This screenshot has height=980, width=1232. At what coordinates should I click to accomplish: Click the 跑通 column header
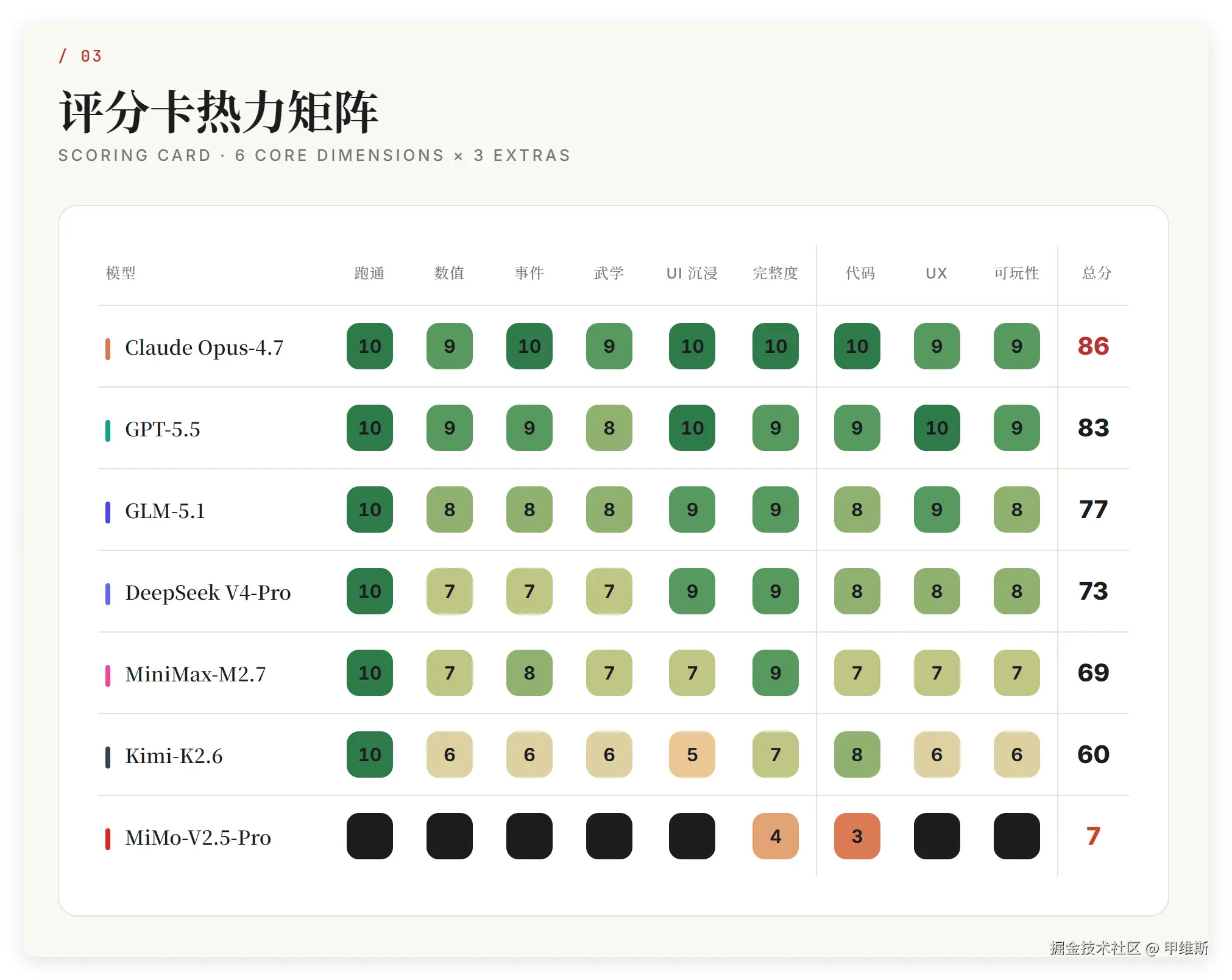pos(369,273)
